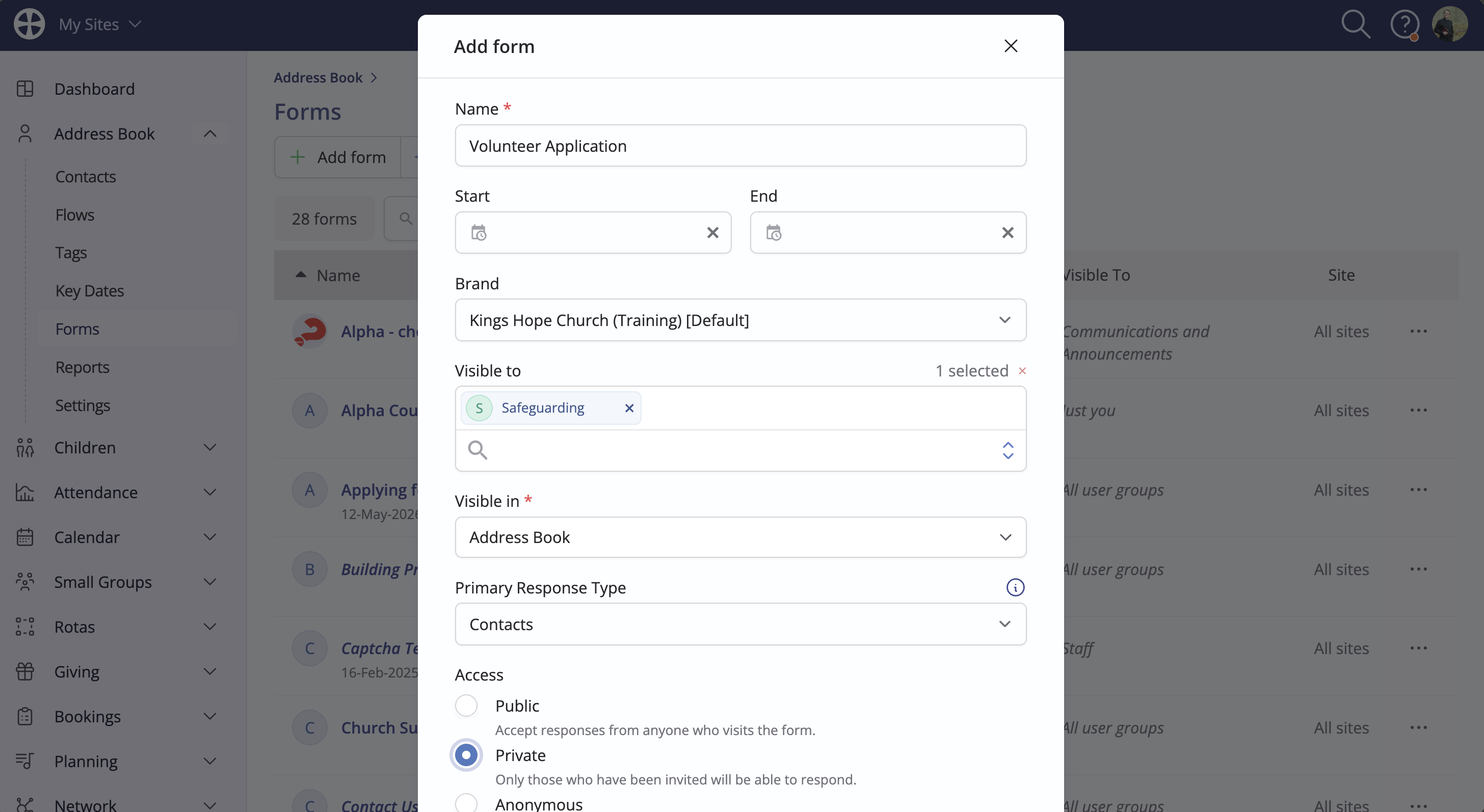Select the Public access radio button
The height and width of the screenshot is (812, 1484).
click(x=466, y=706)
